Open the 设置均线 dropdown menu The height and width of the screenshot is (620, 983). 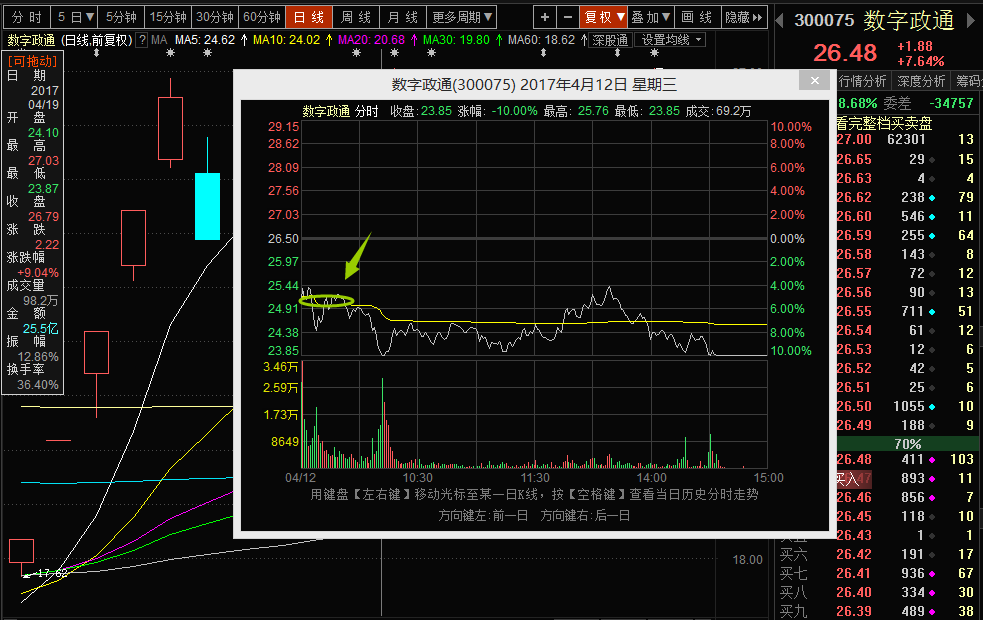(x=671, y=40)
